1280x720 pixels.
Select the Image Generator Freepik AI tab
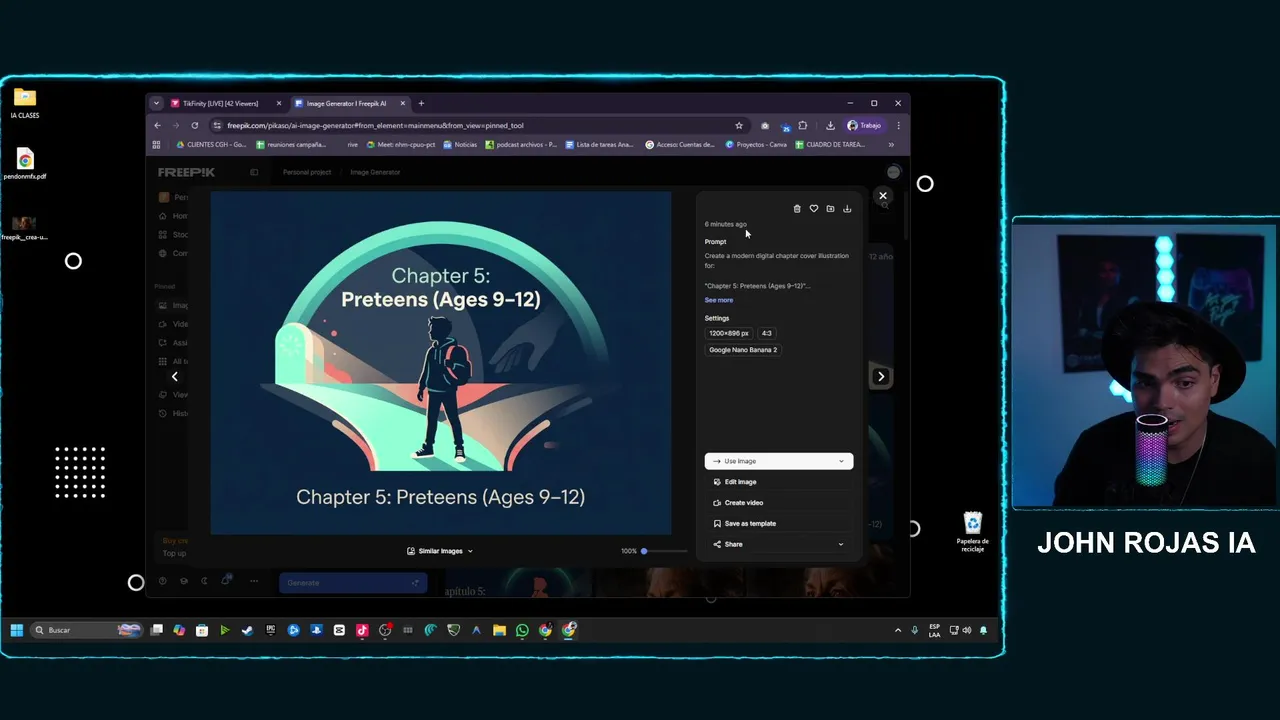(350, 103)
